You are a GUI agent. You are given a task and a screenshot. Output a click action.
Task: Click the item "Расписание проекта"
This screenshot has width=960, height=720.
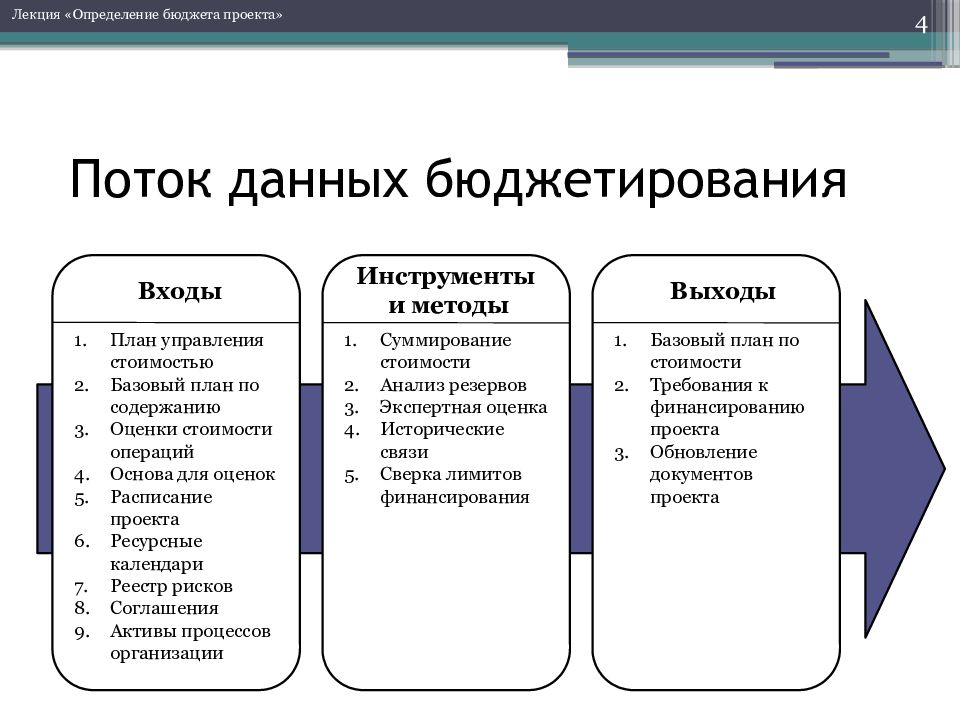point(161,508)
